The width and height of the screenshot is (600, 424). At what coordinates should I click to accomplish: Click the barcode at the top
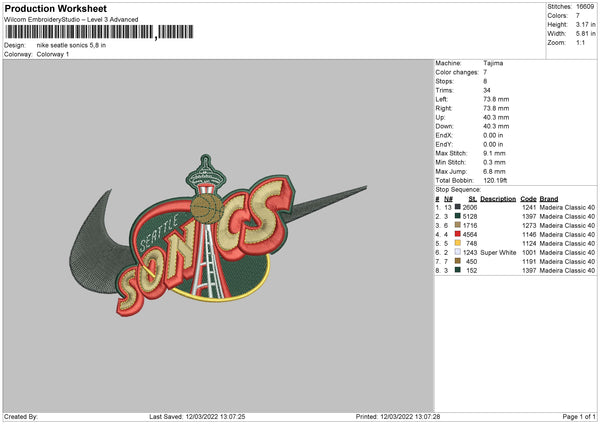pyautogui.click(x=99, y=32)
